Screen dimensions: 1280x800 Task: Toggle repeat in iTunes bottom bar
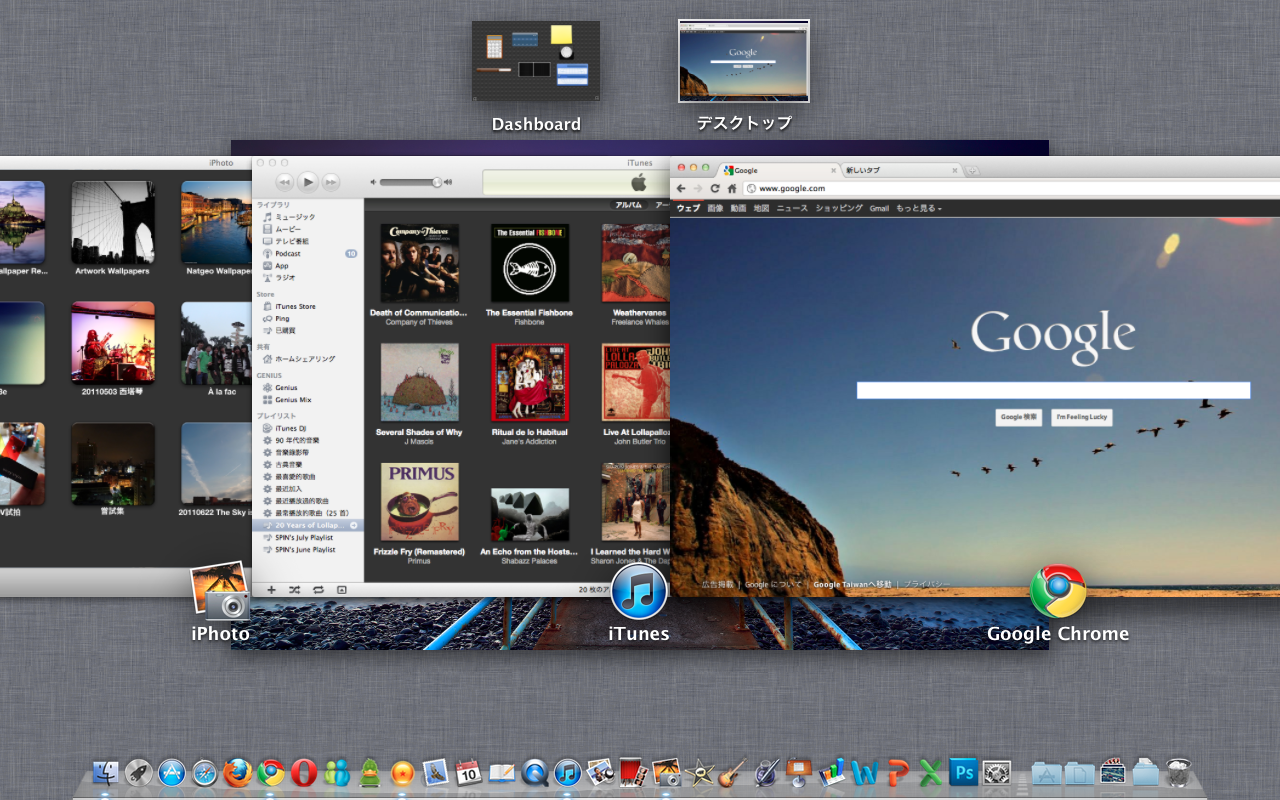[x=318, y=590]
